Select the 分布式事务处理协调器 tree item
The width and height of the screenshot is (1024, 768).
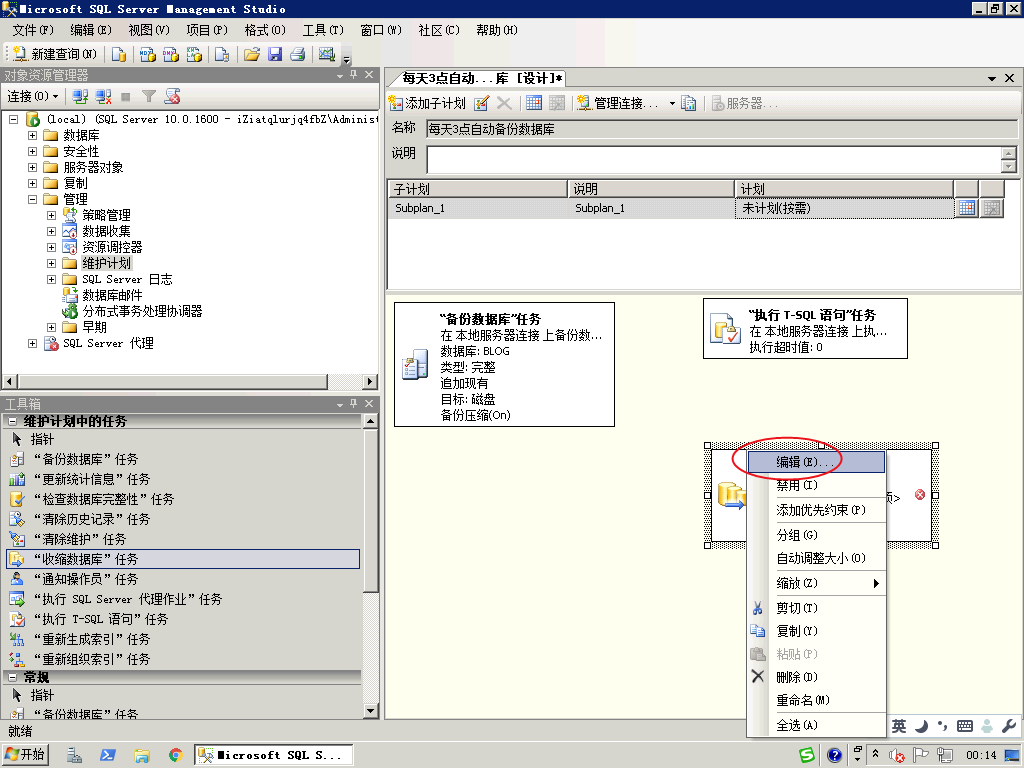pyautogui.click(x=142, y=312)
